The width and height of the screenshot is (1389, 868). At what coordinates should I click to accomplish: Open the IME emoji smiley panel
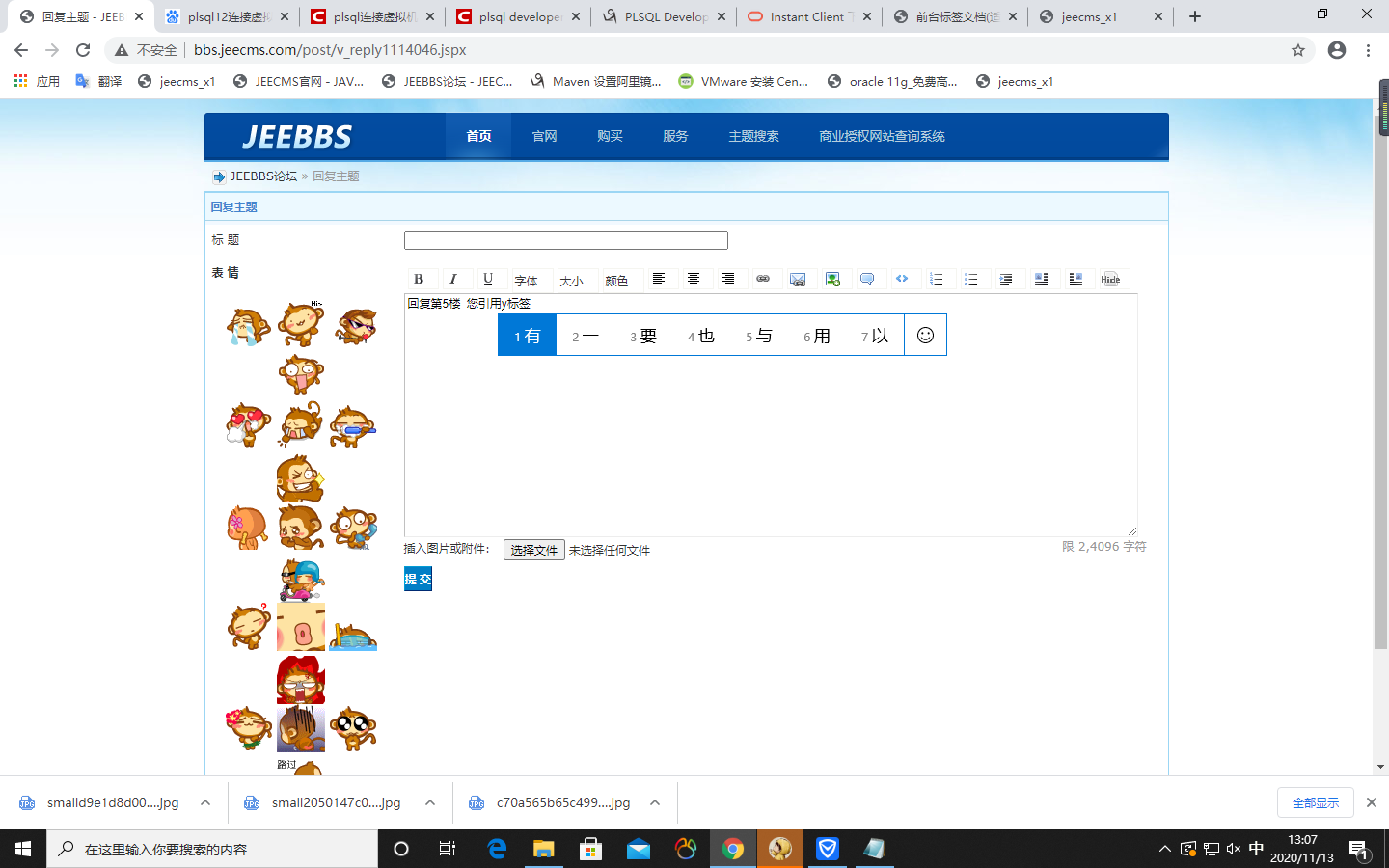coord(925,335)
